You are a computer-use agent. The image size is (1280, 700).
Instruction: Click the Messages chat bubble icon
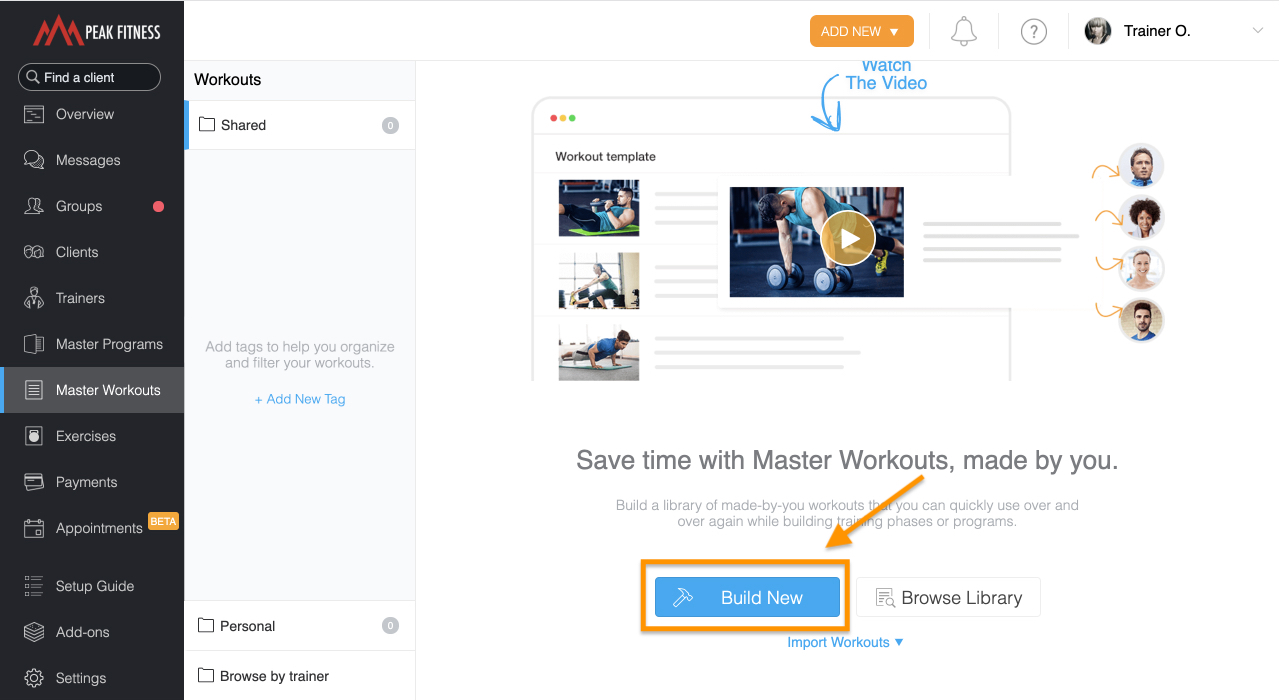point(34,160)
